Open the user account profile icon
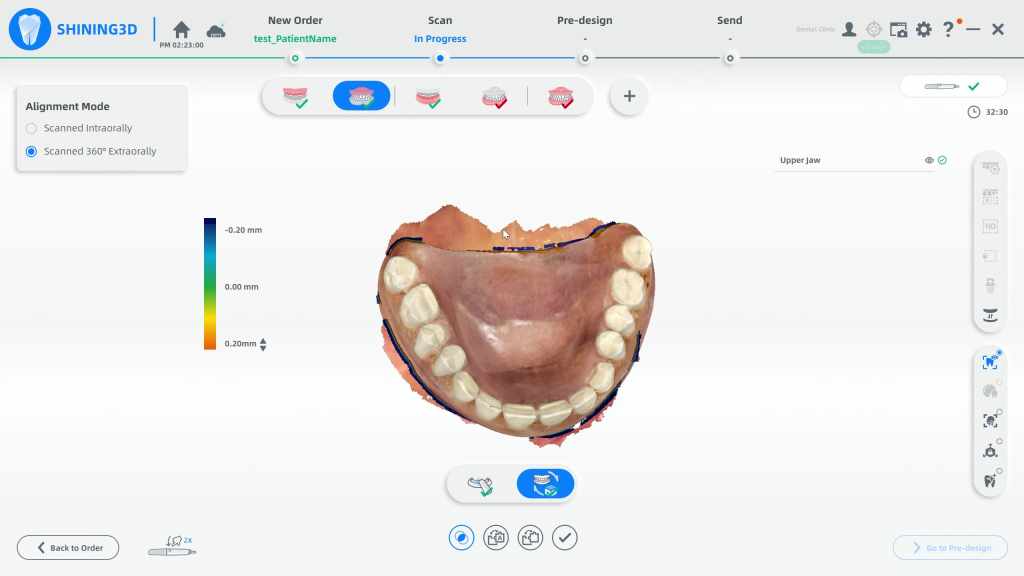 click(848, 30)
